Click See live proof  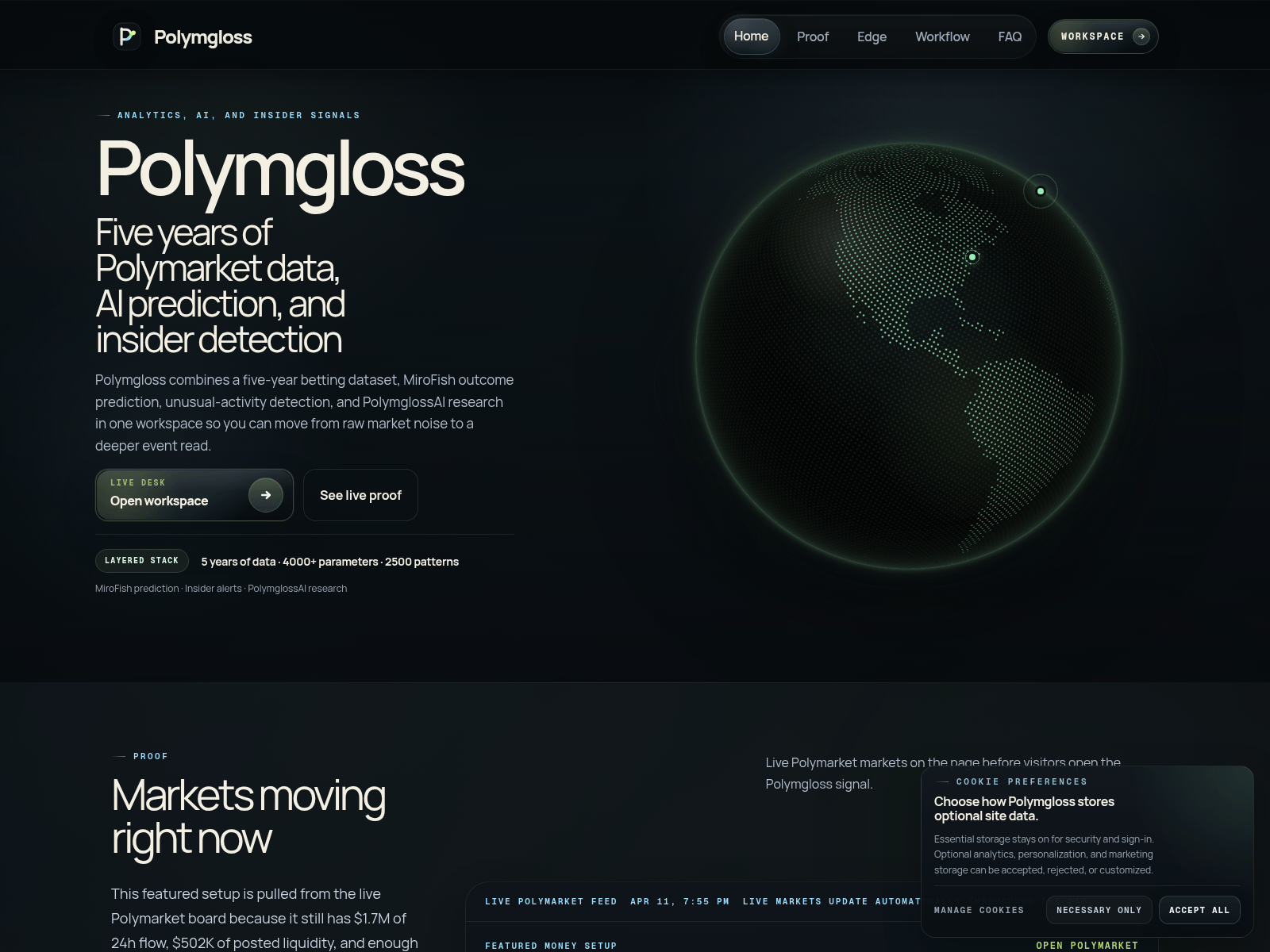coord(360,494)
